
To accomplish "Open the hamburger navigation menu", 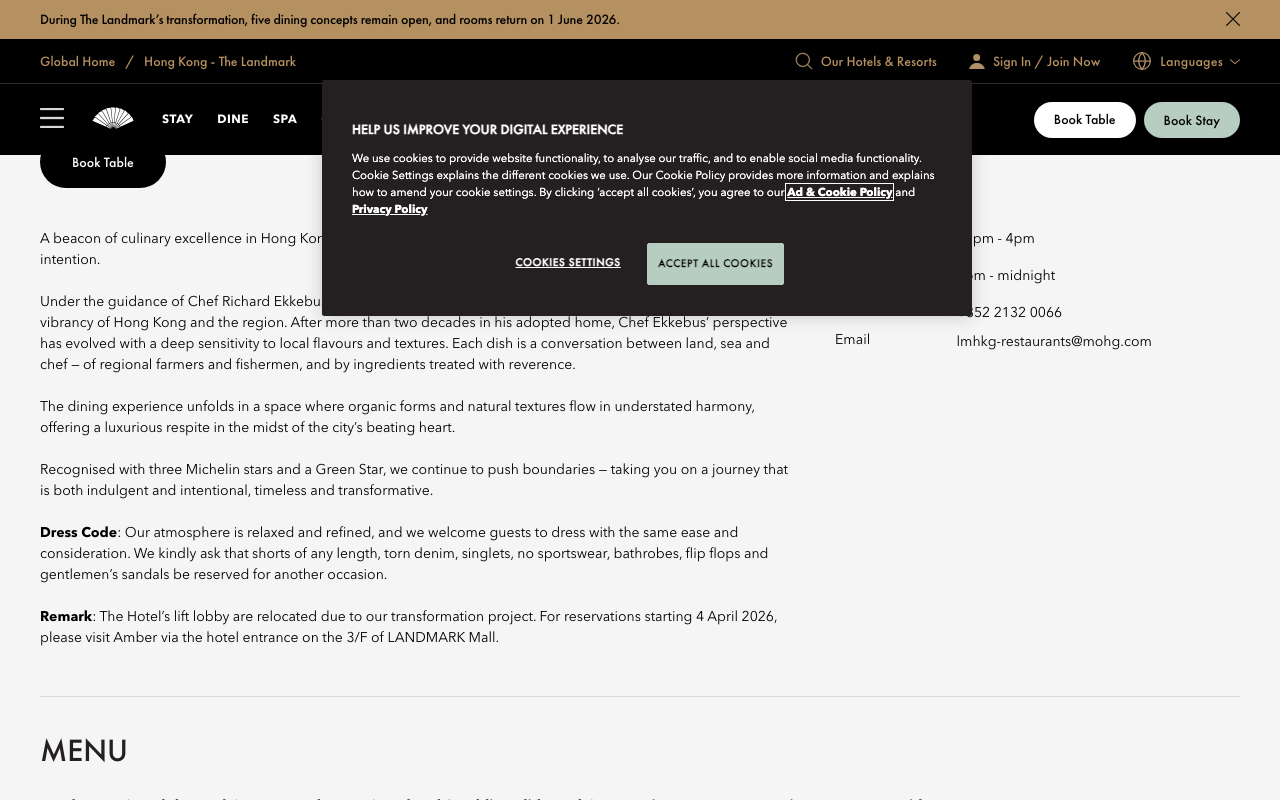I will click(52, 119).
